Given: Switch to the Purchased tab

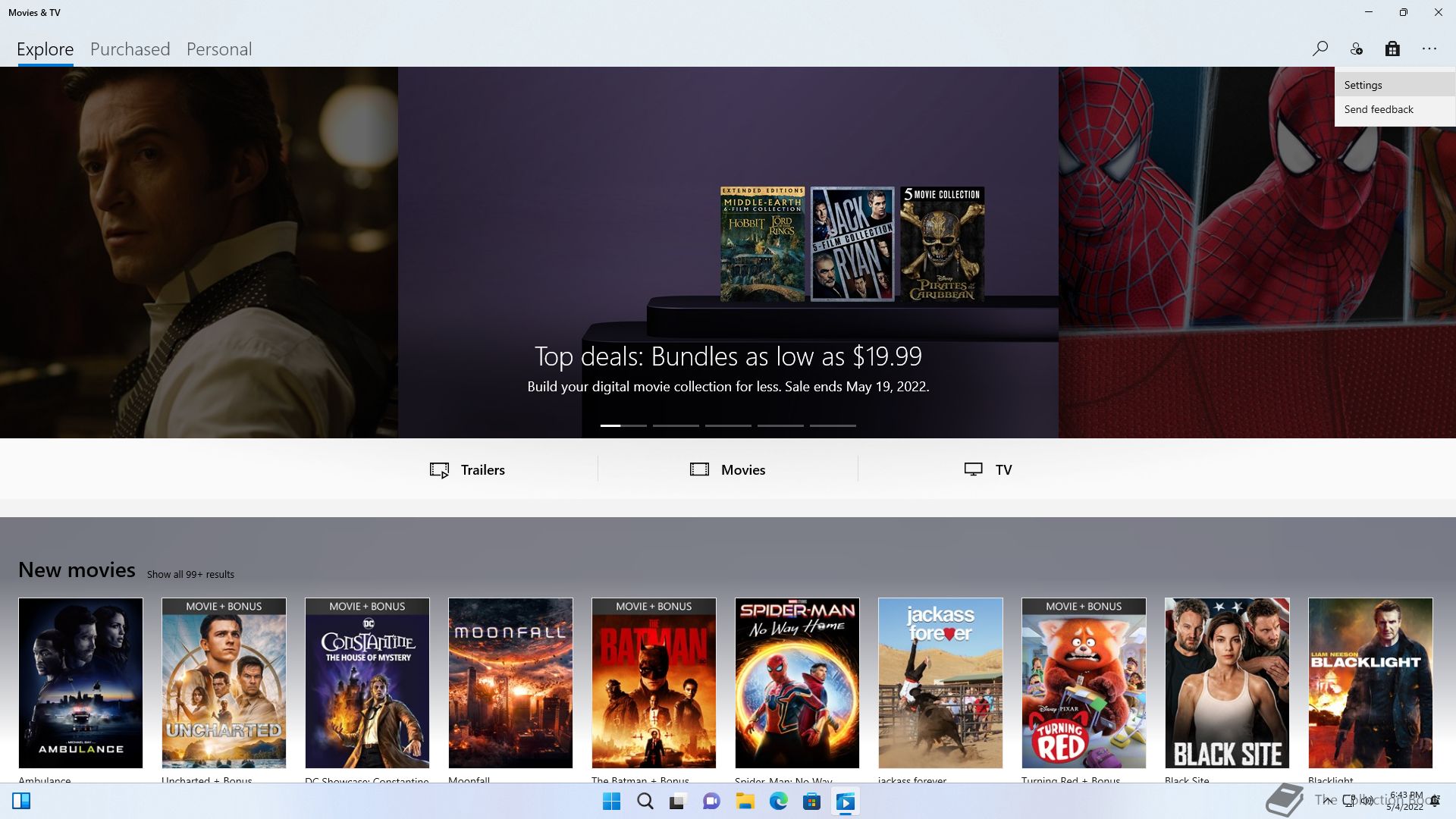Looking at the screenshot, I should (x=130, y=49).
